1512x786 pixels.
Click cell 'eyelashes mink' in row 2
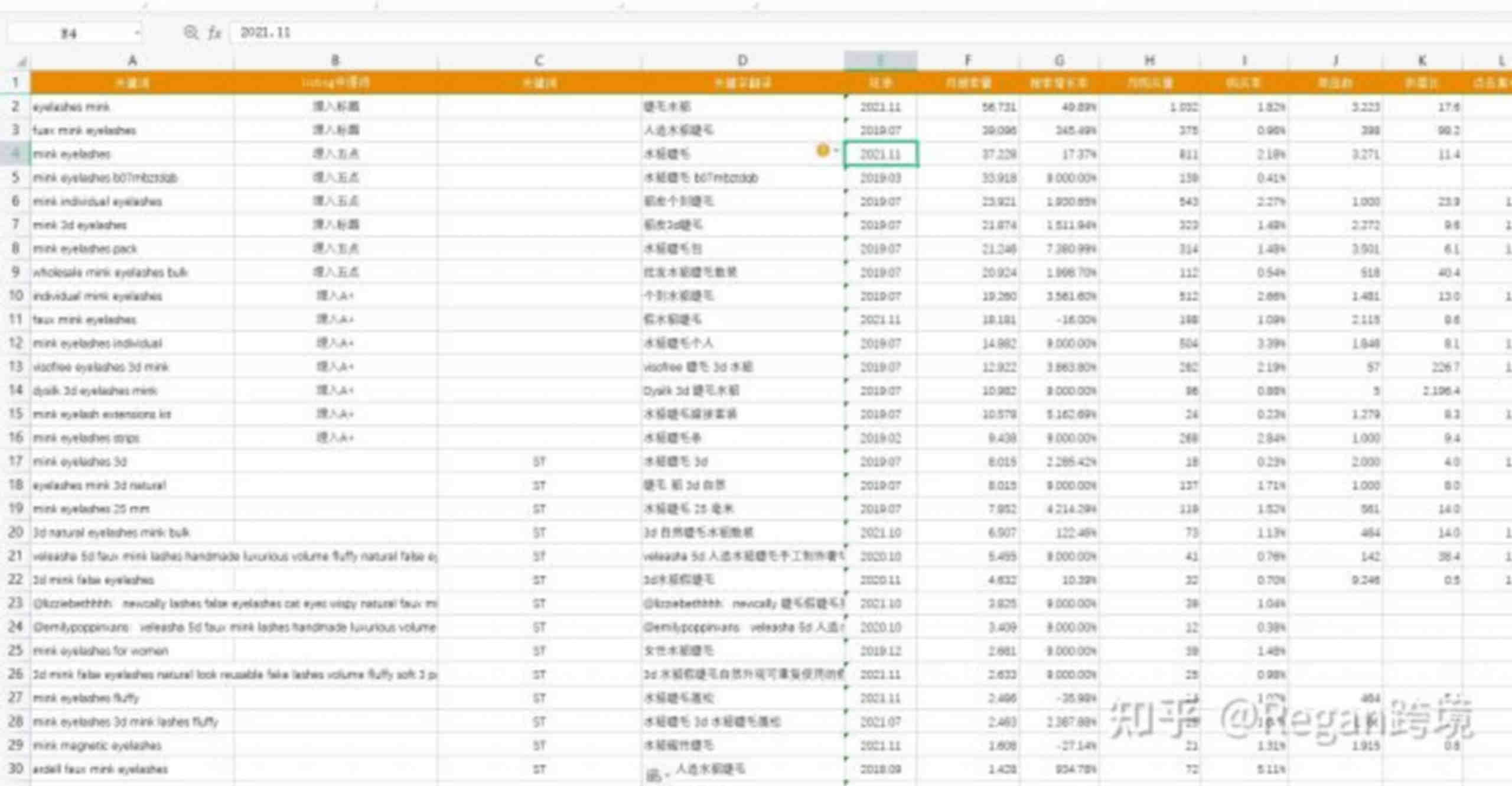coord(132,106)
